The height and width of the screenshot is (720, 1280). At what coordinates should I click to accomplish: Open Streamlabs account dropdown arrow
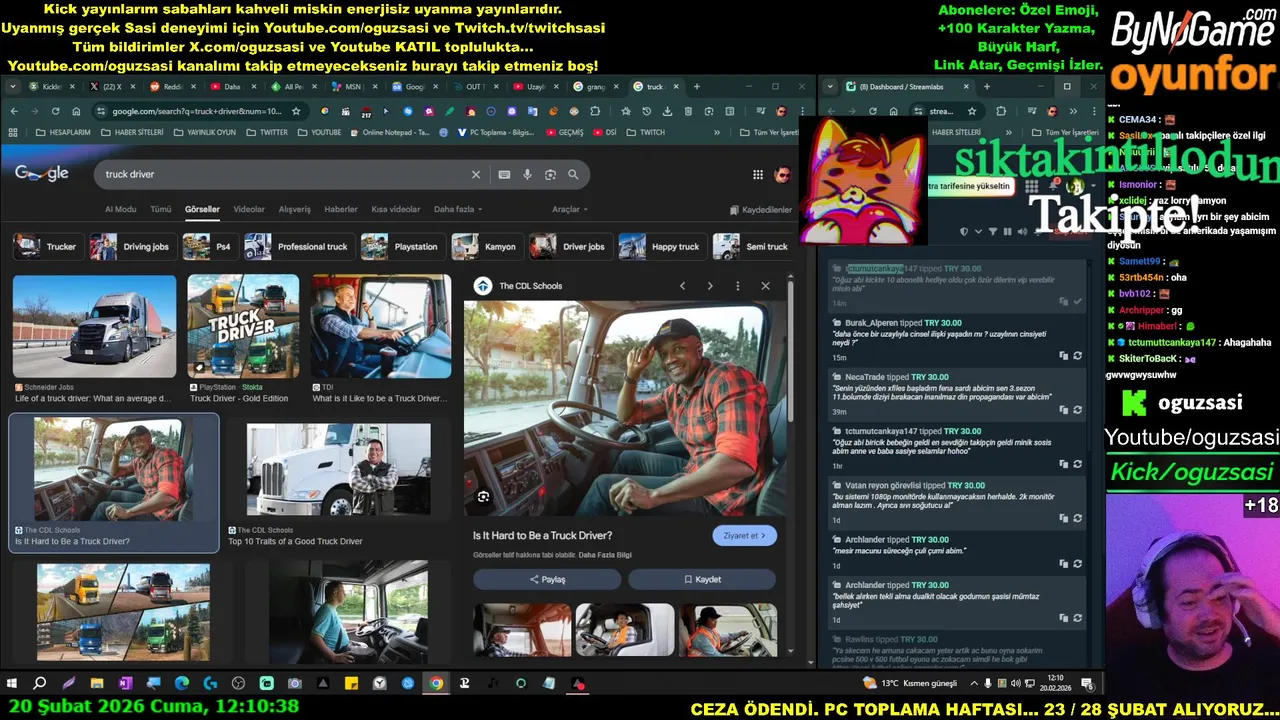1091,186
